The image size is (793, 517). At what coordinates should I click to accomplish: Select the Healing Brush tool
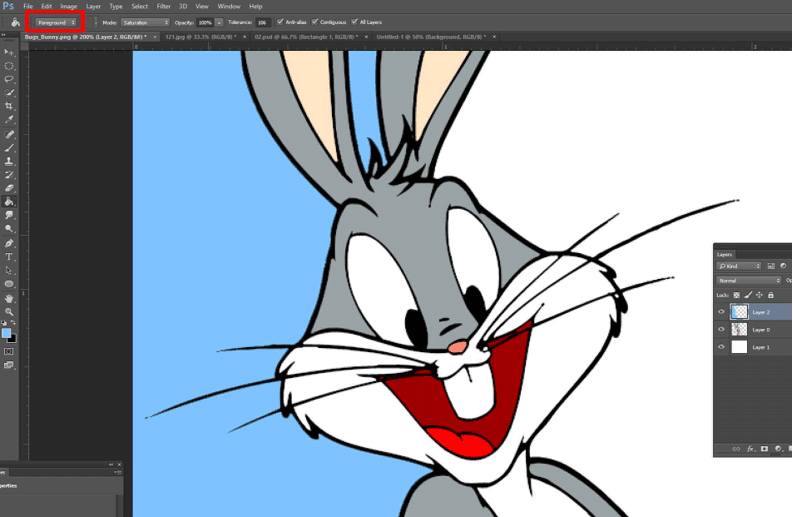(9, 135)
